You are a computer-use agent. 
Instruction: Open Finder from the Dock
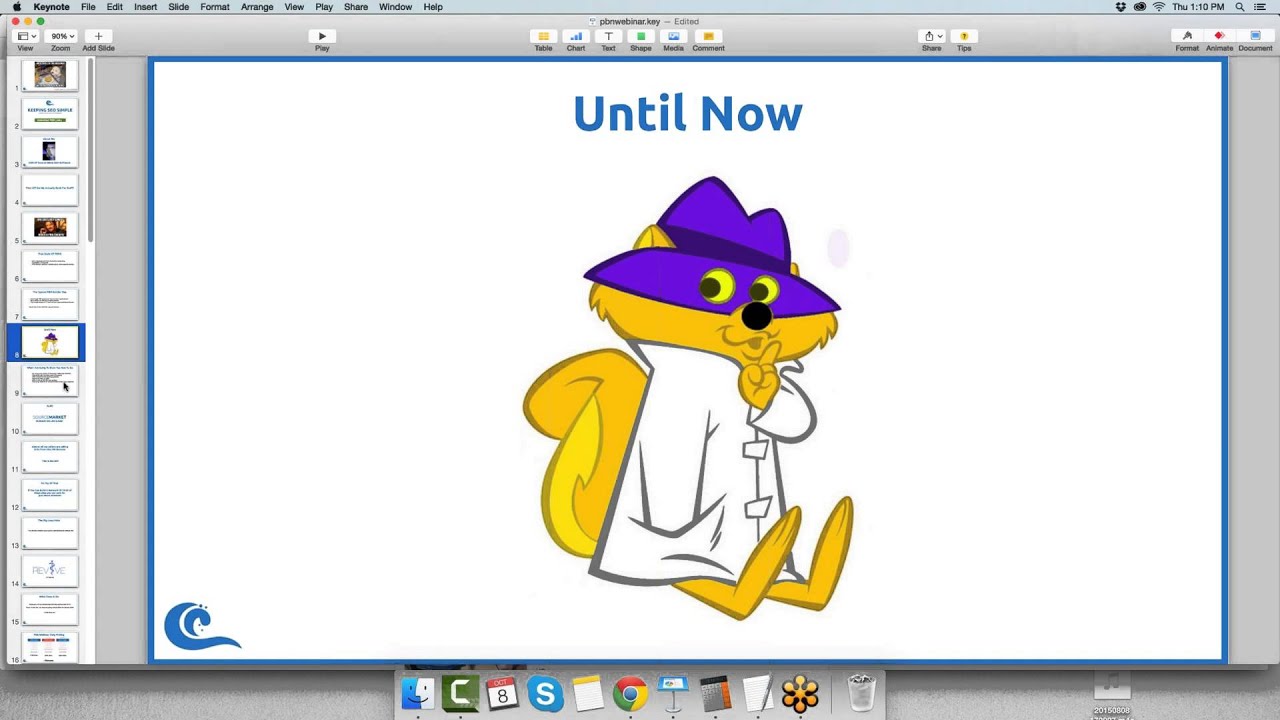click(418, 693)
